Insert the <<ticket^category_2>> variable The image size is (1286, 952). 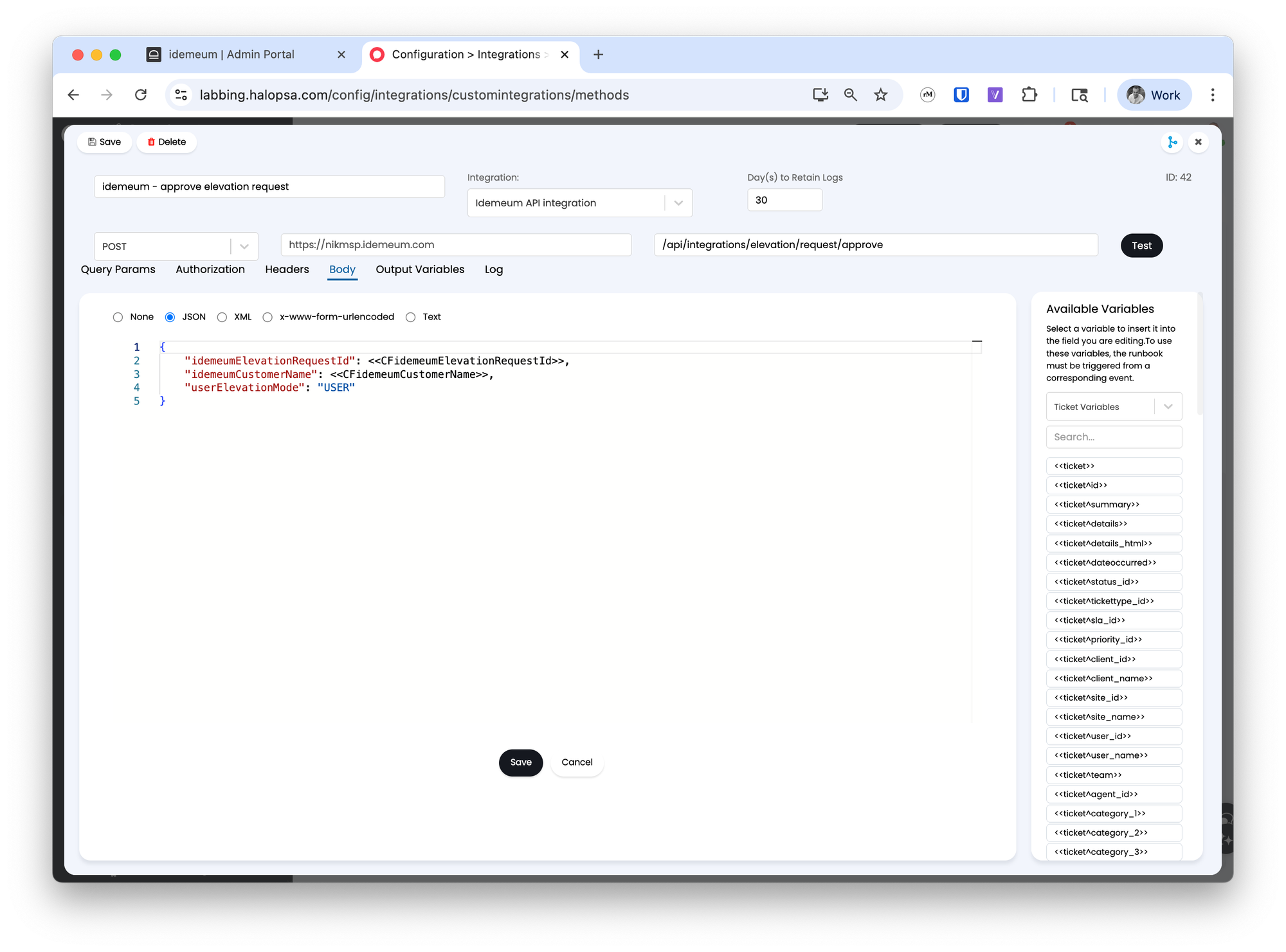(x=1114, y=832)
